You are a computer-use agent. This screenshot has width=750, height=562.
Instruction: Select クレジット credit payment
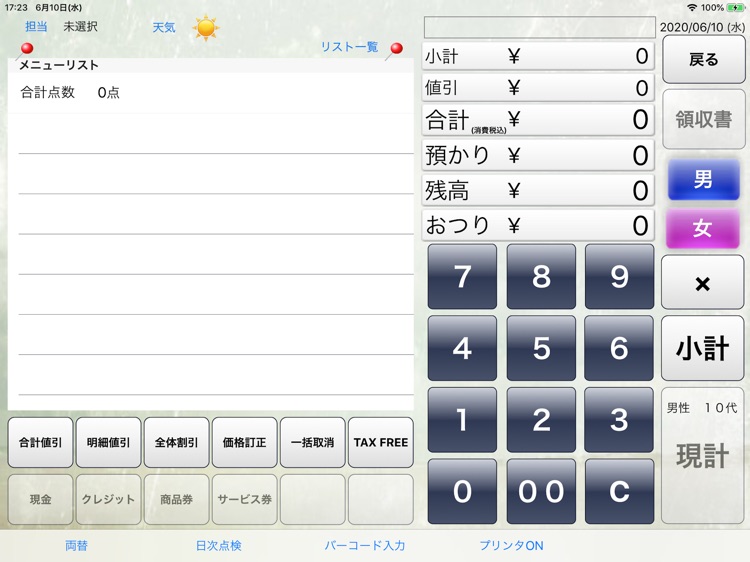click(109, 499)
